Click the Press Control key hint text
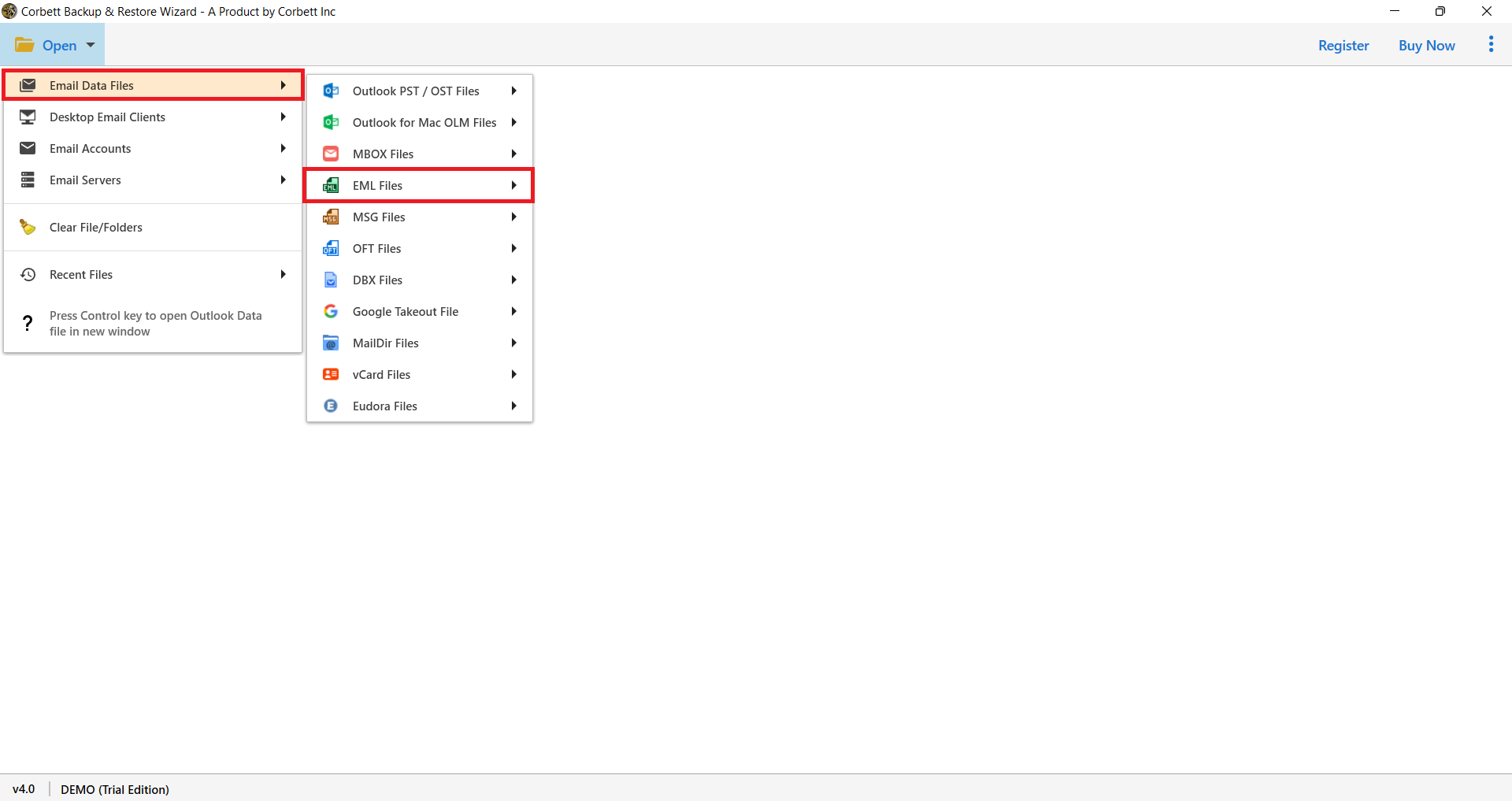This screenshot has height=801, width=1512. (x=155, y=323)
